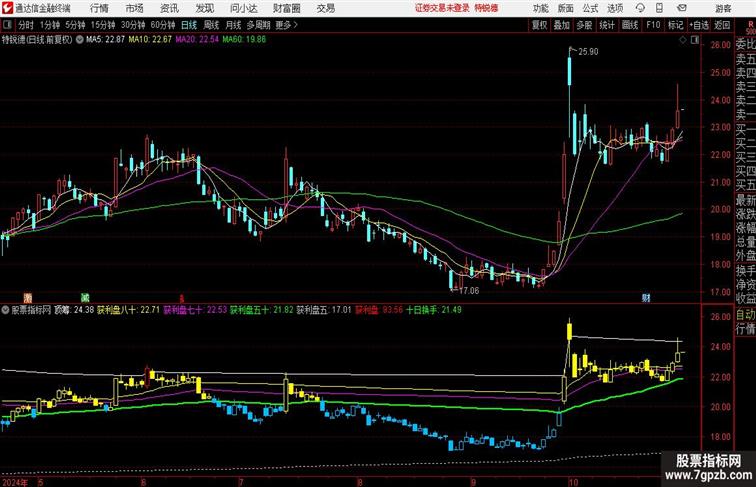This screenshot has height=487, width=756.
Task: Click the 统计 statistics button
Action: click(607, 25)
